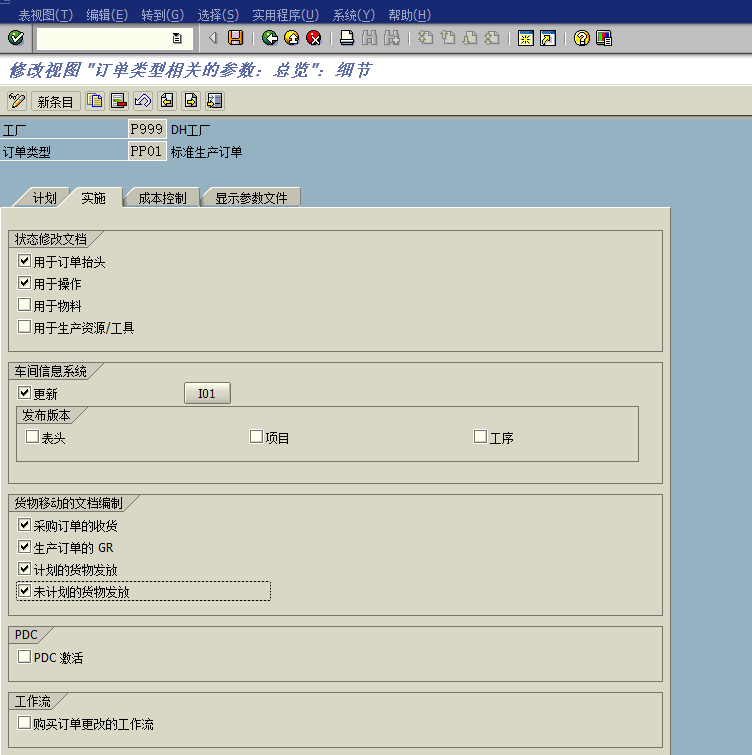Click the 订单类型 field showing PP01
Screen dimensions: 752x755
click(147, 151)
